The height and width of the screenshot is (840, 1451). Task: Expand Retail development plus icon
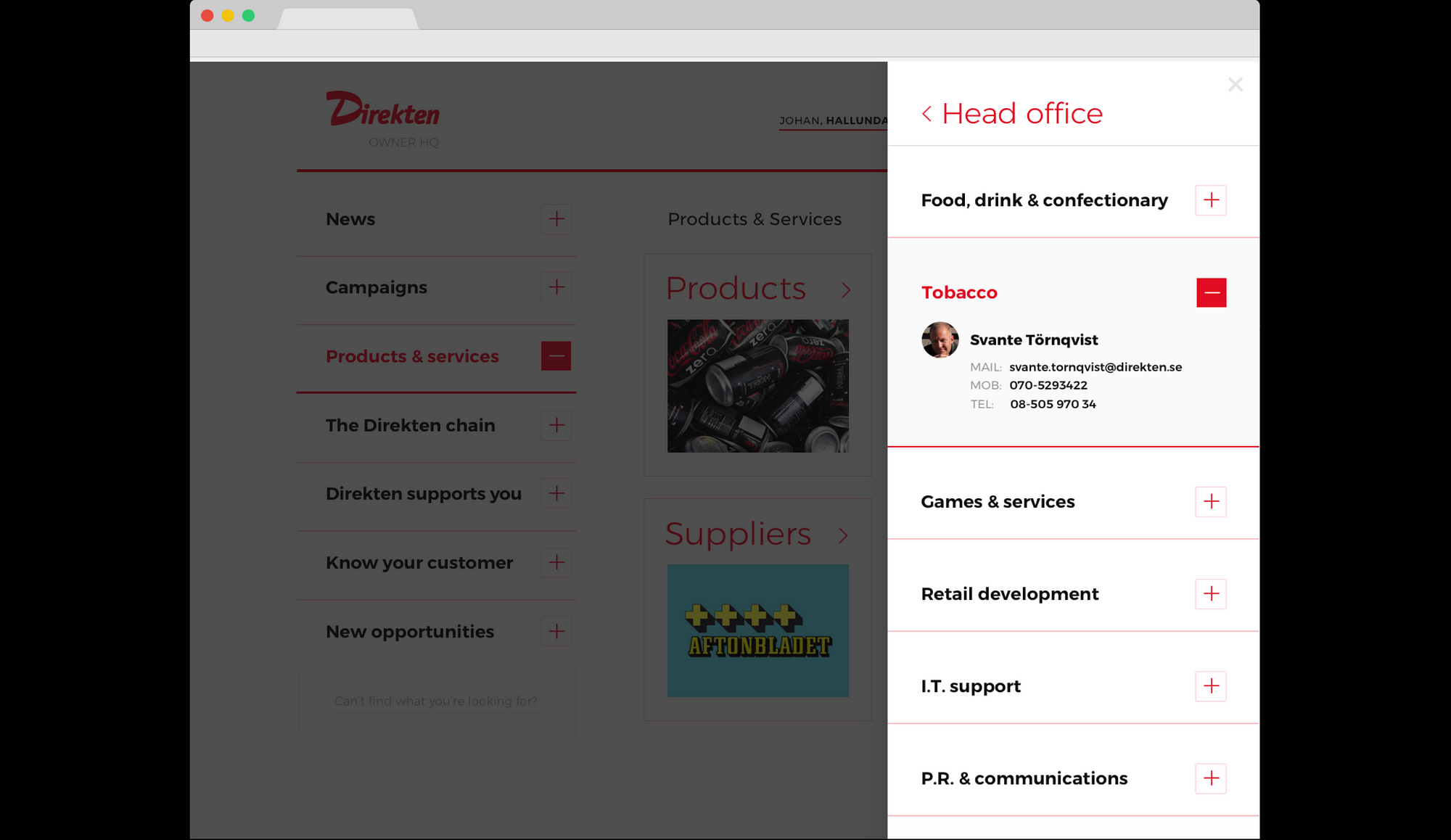1210,594
